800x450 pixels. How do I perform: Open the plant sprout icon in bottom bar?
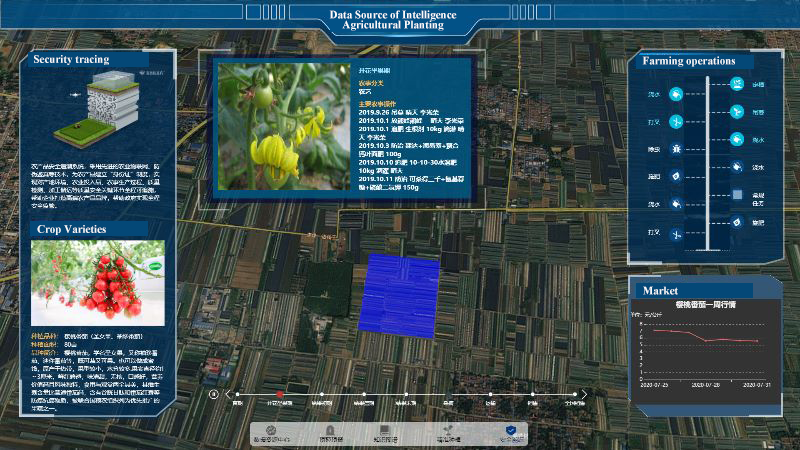pos(448,430)
